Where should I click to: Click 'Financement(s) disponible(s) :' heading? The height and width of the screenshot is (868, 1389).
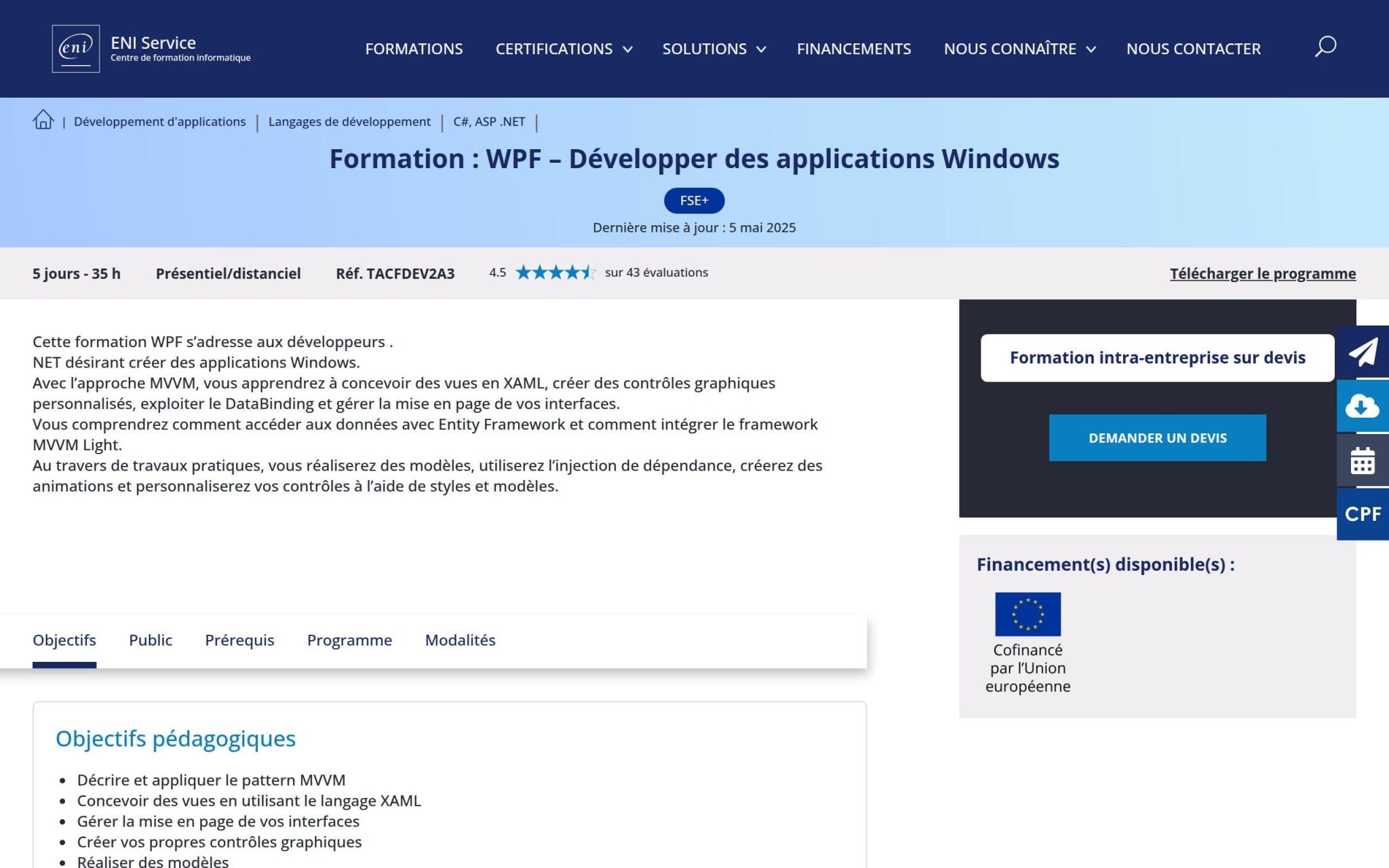[x=1106, y=564]
